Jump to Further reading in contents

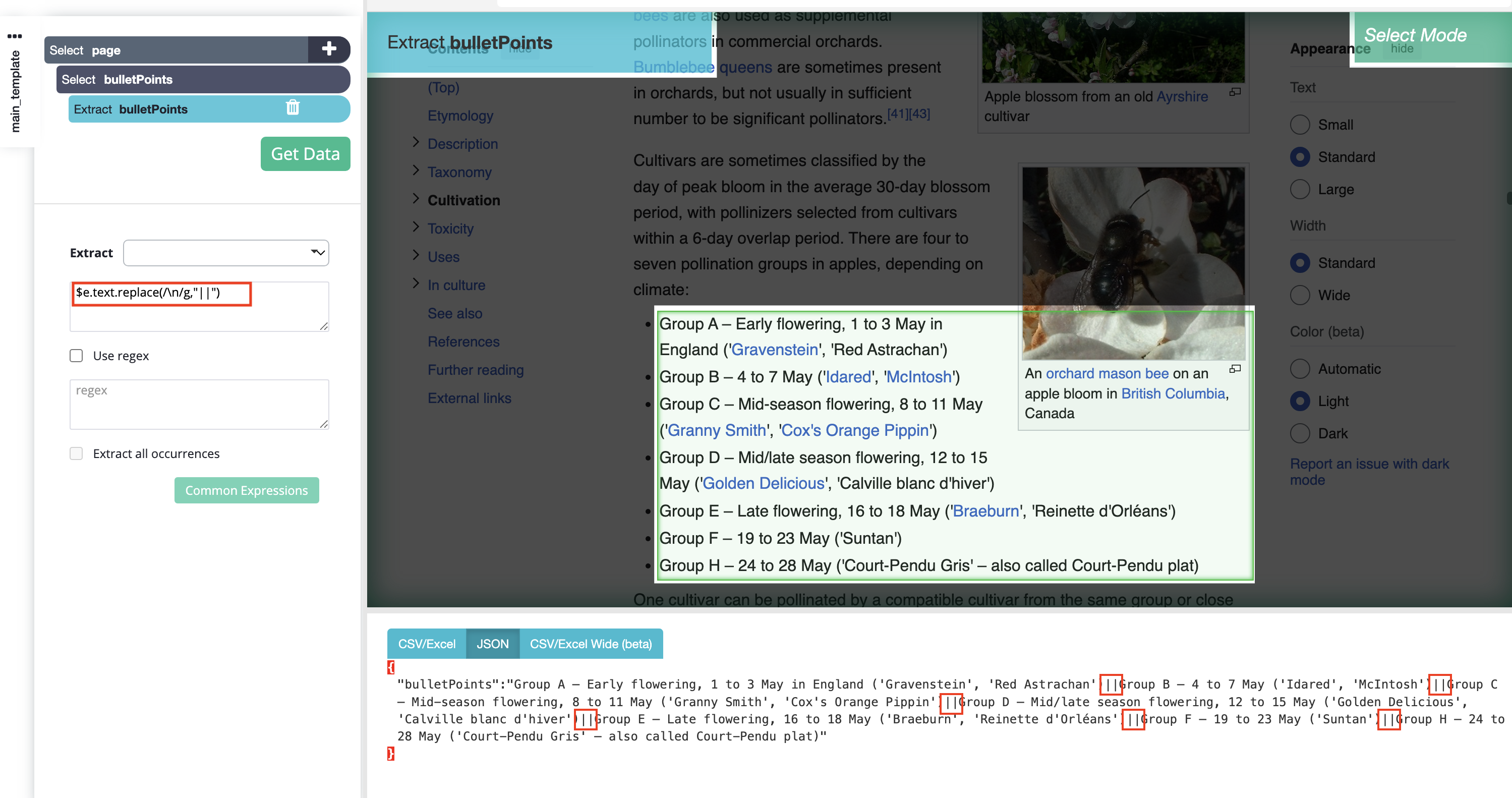tap(476, 370)
